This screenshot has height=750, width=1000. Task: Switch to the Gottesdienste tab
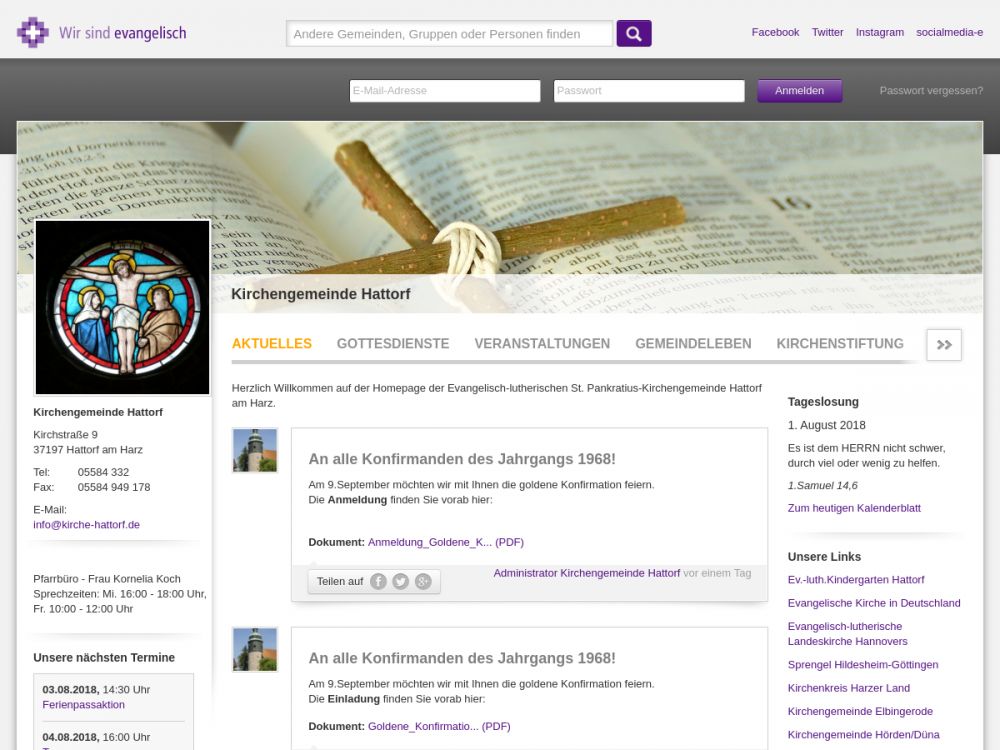[x=393, y=343]
